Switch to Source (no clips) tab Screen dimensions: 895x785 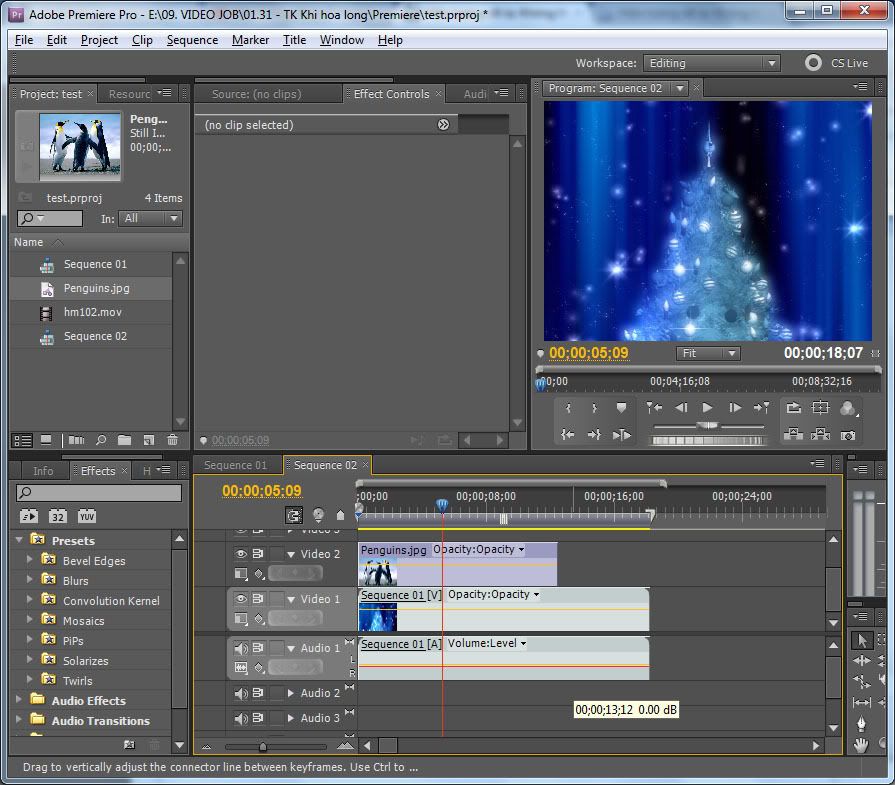[x=256, y=94]
